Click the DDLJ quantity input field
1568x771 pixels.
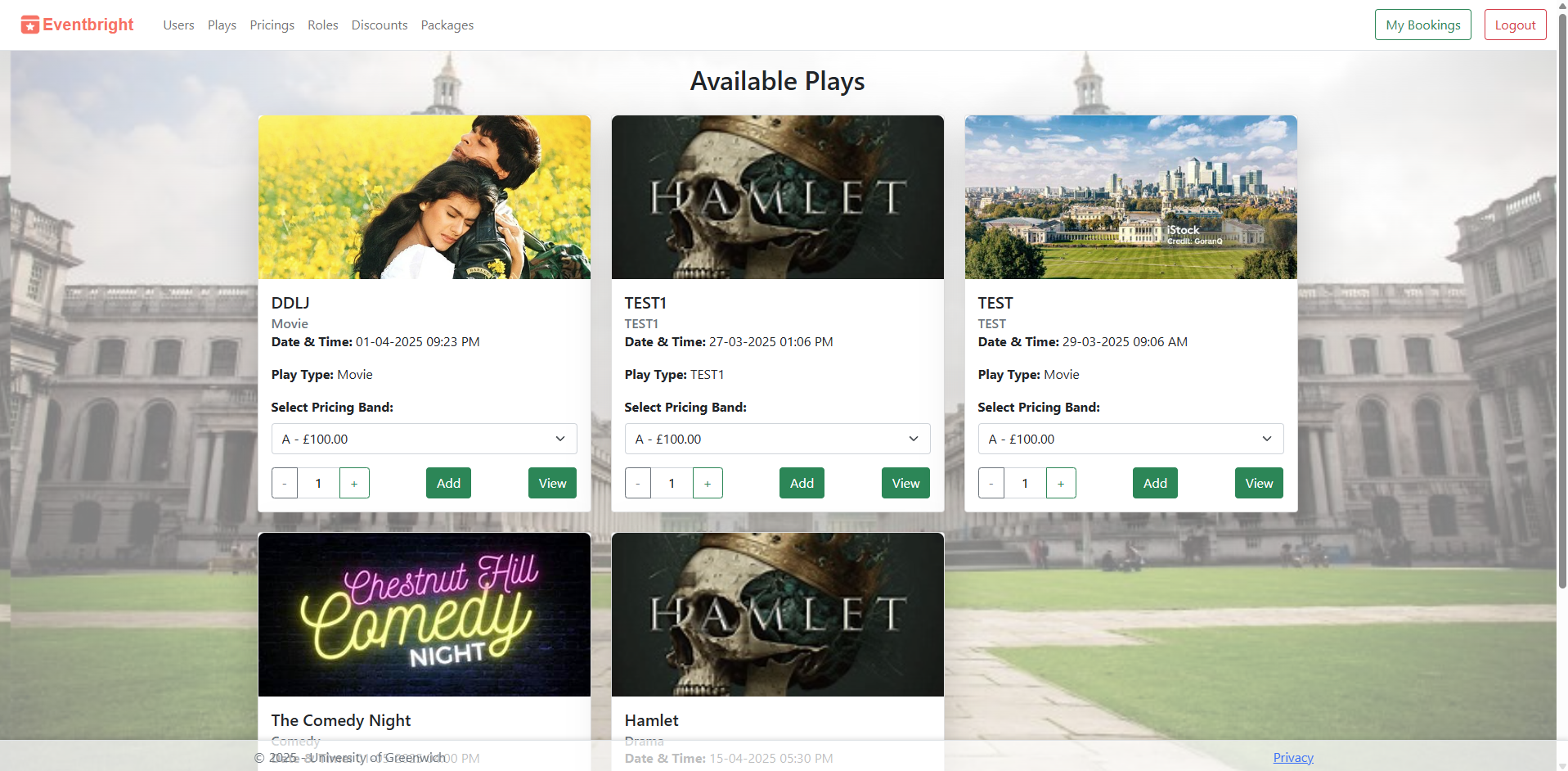(318, 482)
